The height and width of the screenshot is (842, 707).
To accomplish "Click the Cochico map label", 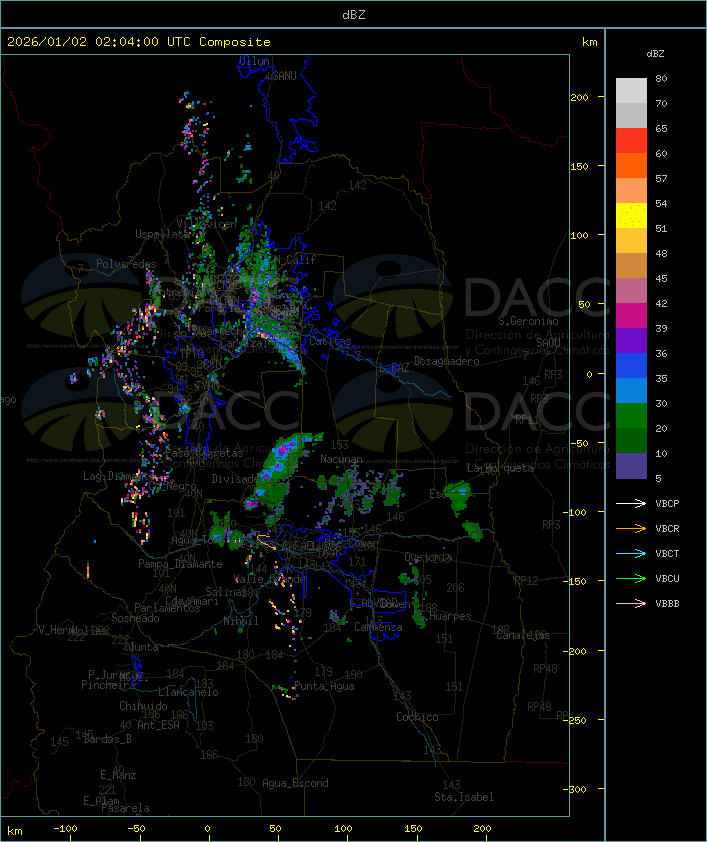I will click(x=417, y=717).
